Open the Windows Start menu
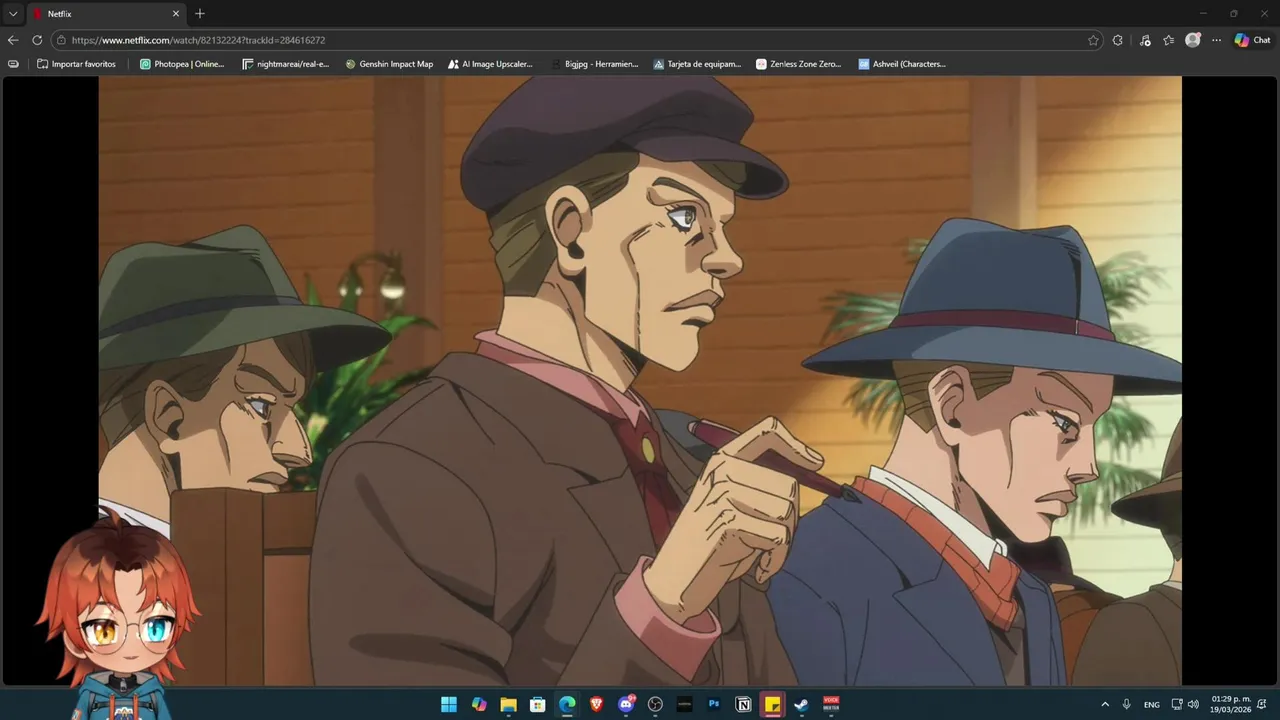The height and width of the screenshot is (720, 1280). pos(449,704)
